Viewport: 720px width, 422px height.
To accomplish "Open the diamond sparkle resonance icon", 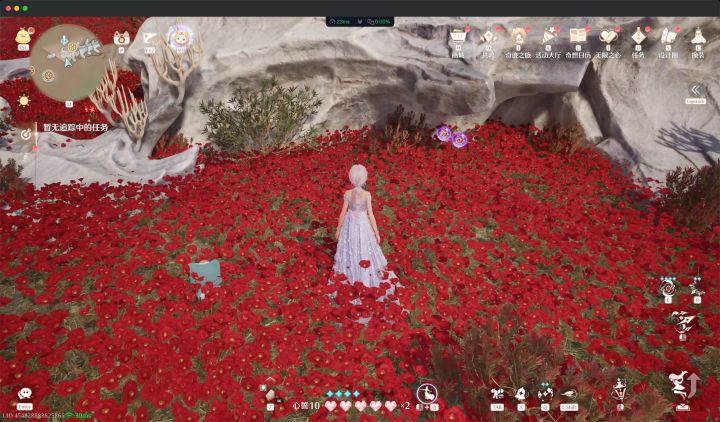I will (x=488, y=36).
